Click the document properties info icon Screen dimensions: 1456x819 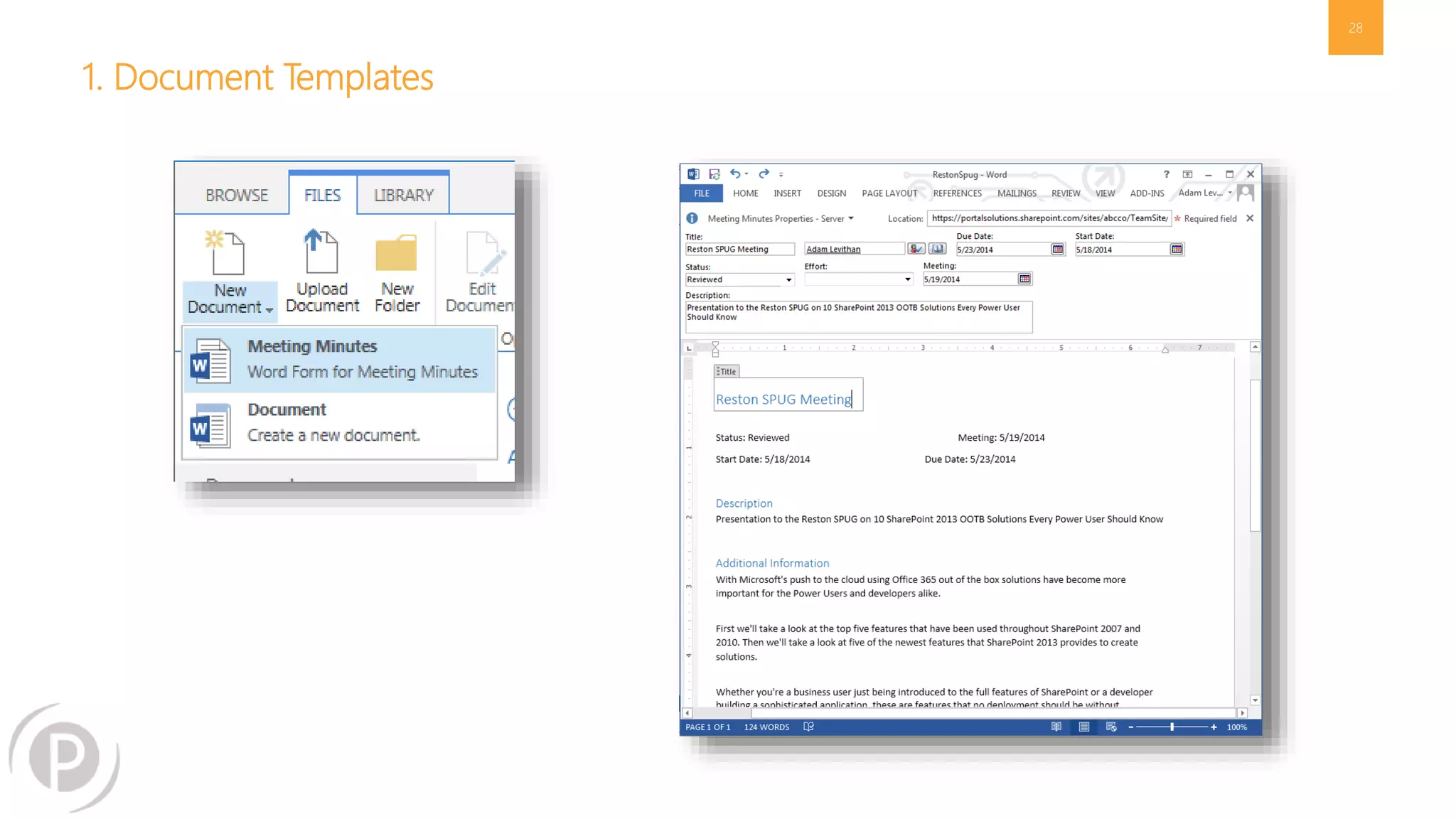click(692, 218)
